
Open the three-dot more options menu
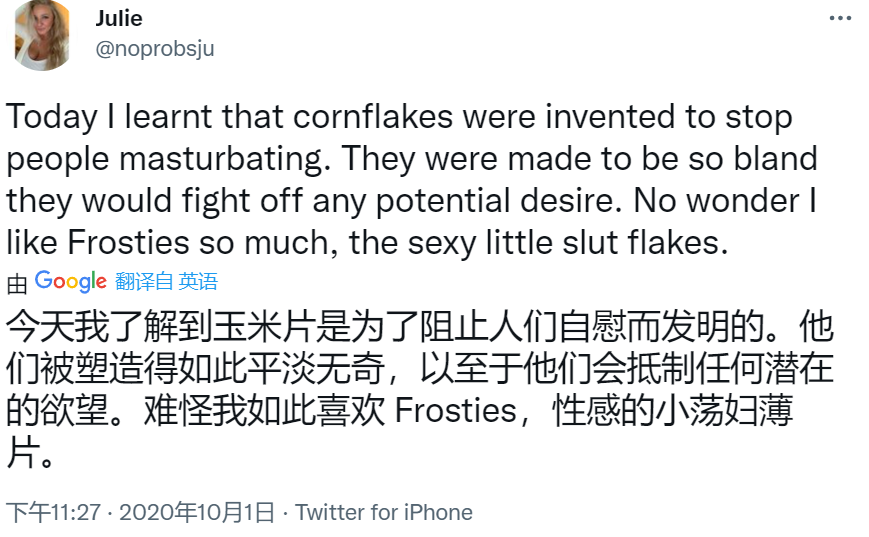[x=840, y=18]
